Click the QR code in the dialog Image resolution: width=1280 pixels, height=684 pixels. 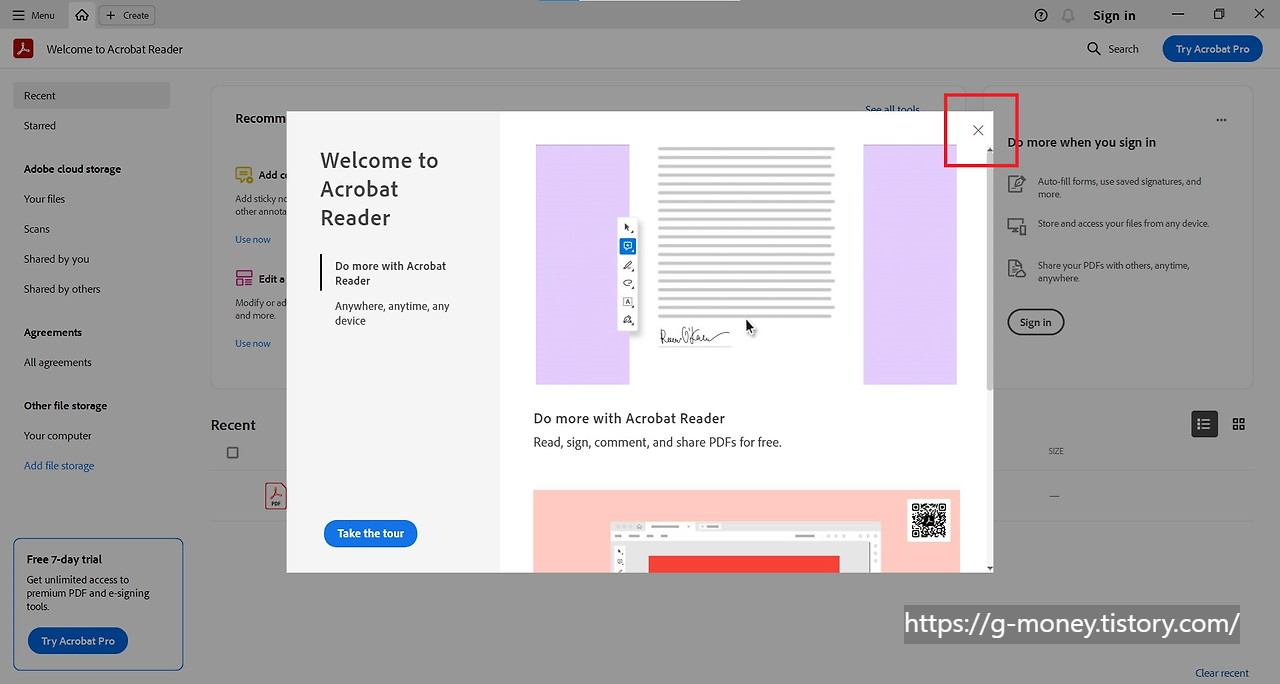click(929, 520)
